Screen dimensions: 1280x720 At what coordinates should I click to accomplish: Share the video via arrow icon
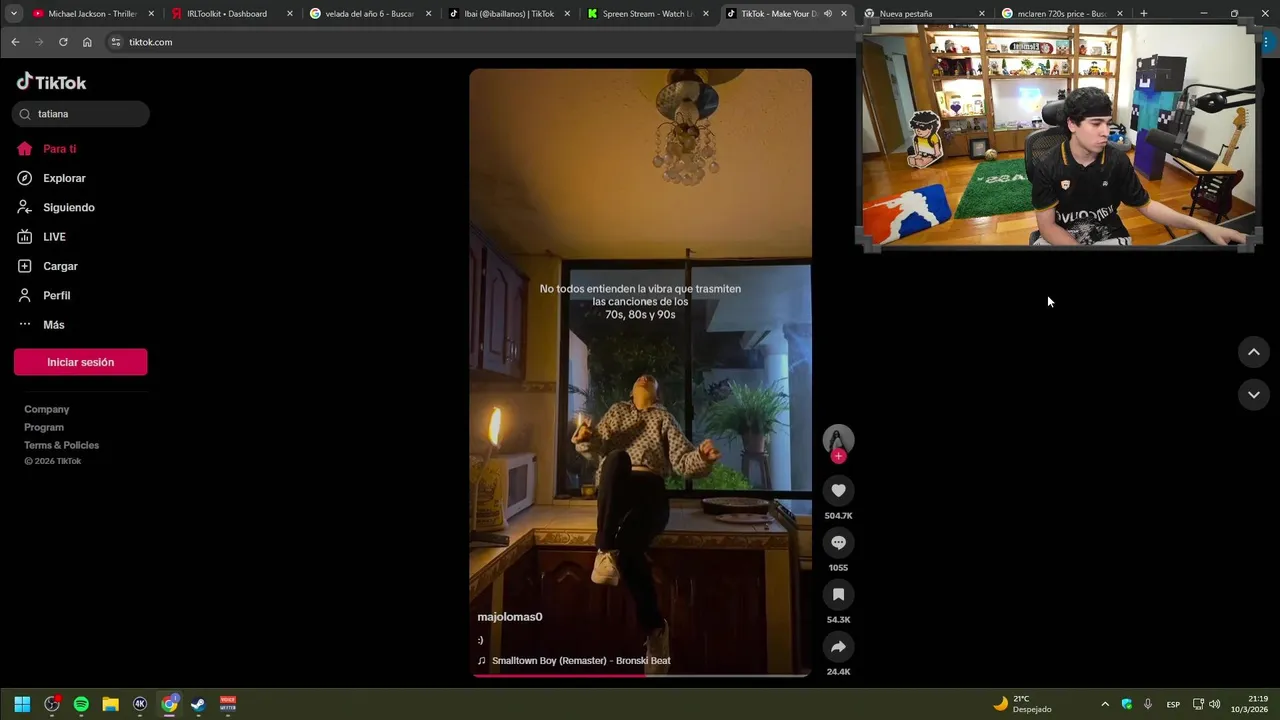838,646
